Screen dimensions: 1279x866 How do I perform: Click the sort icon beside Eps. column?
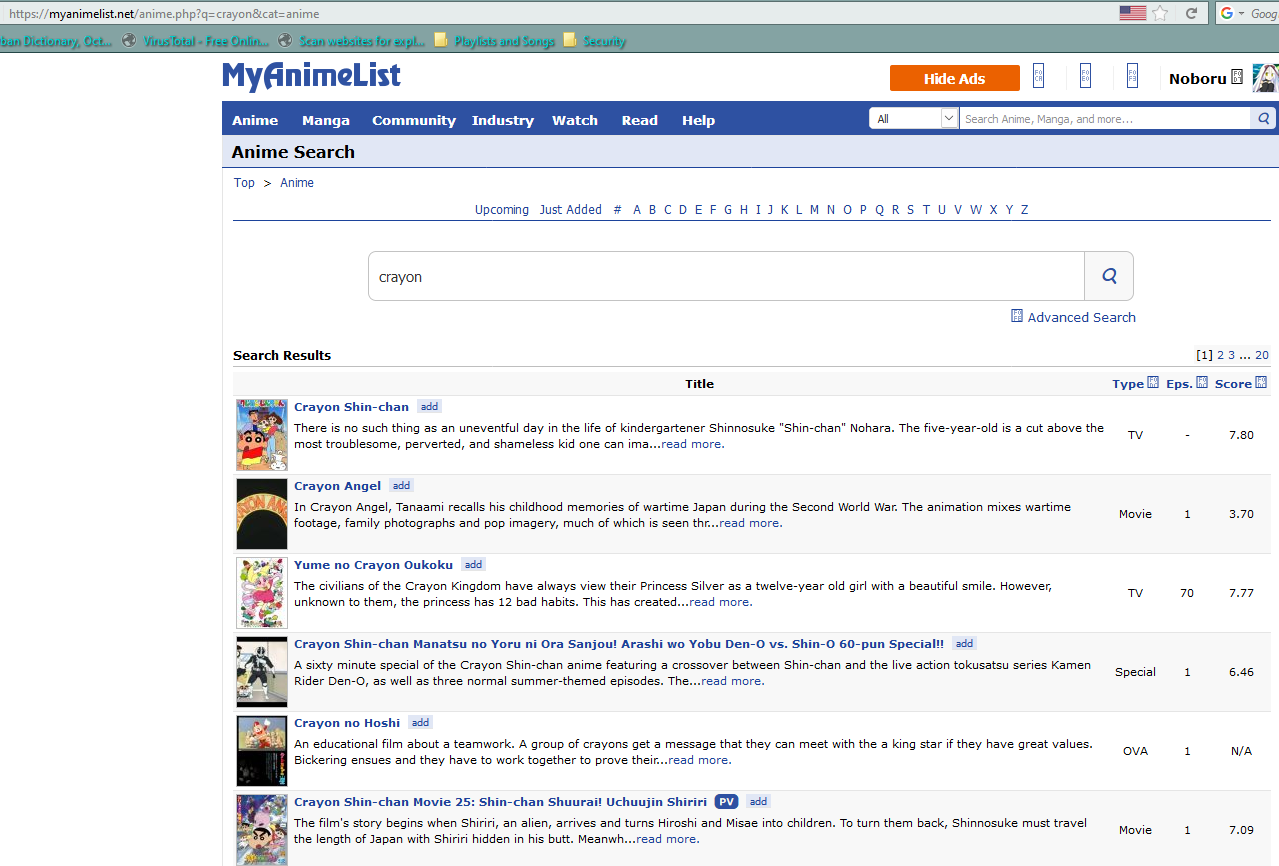click(1202, 383)
